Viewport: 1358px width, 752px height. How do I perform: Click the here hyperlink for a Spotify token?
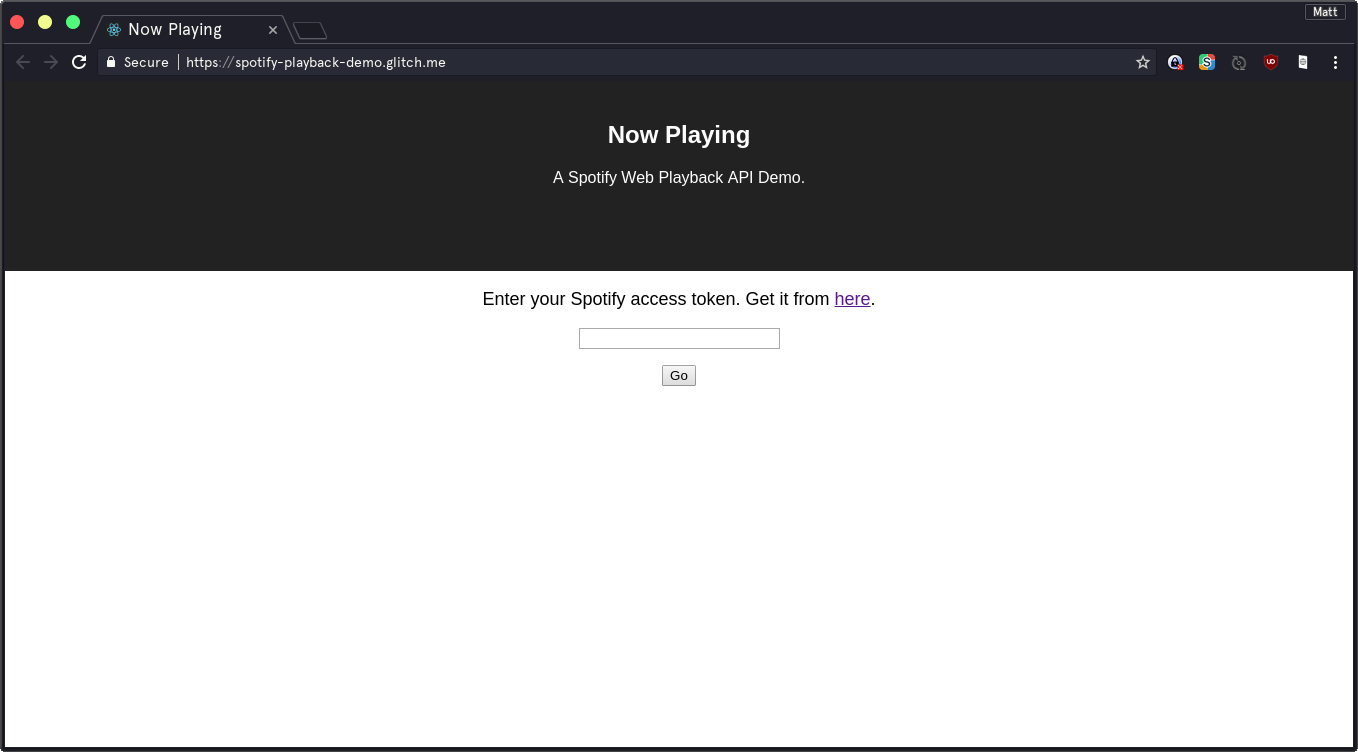pyautogui.click(x=852, y=299)
